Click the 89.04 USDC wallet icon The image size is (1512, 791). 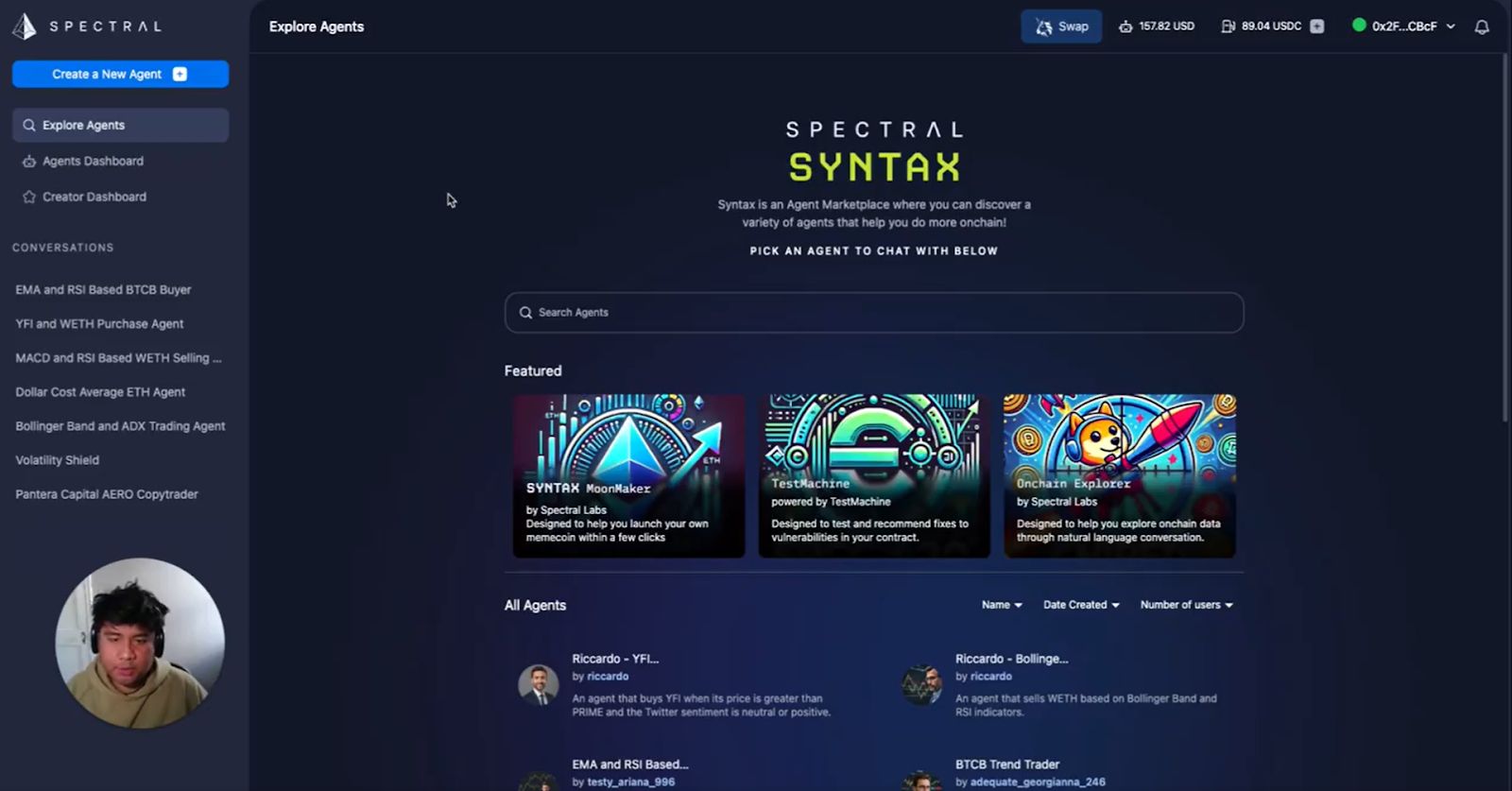click(1228, 26)
